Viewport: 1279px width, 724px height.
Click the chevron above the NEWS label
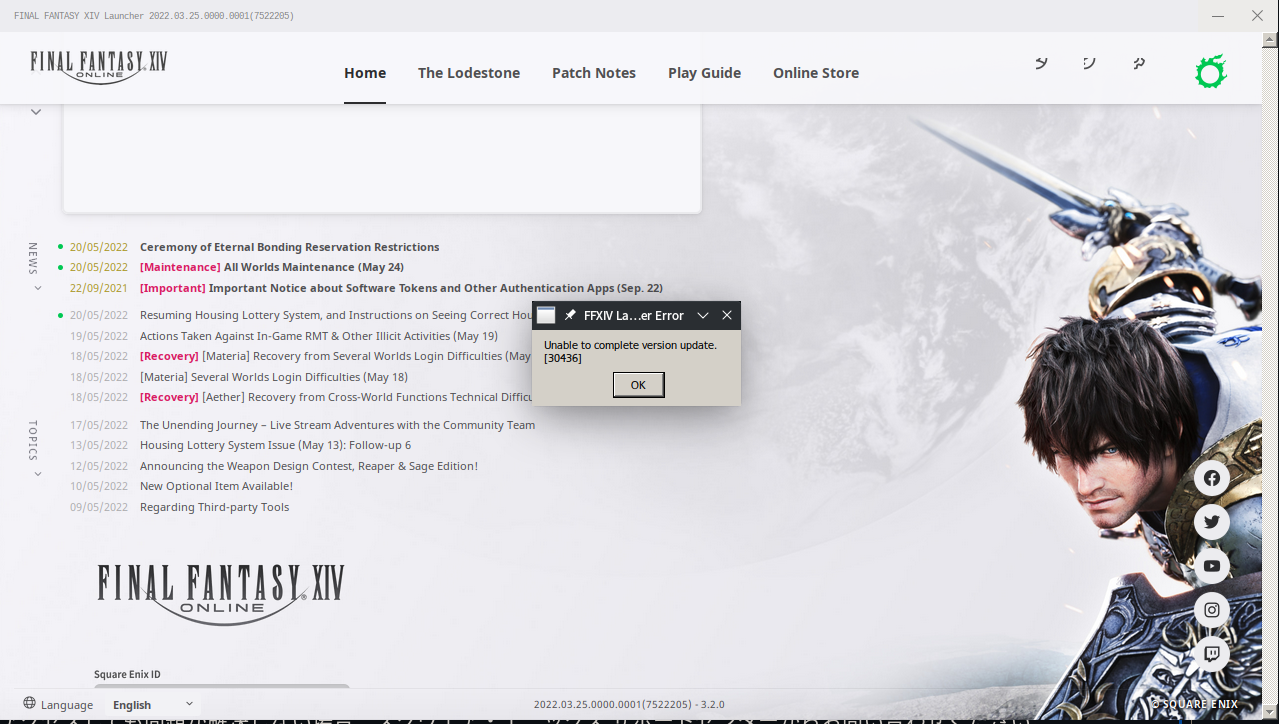36,112
